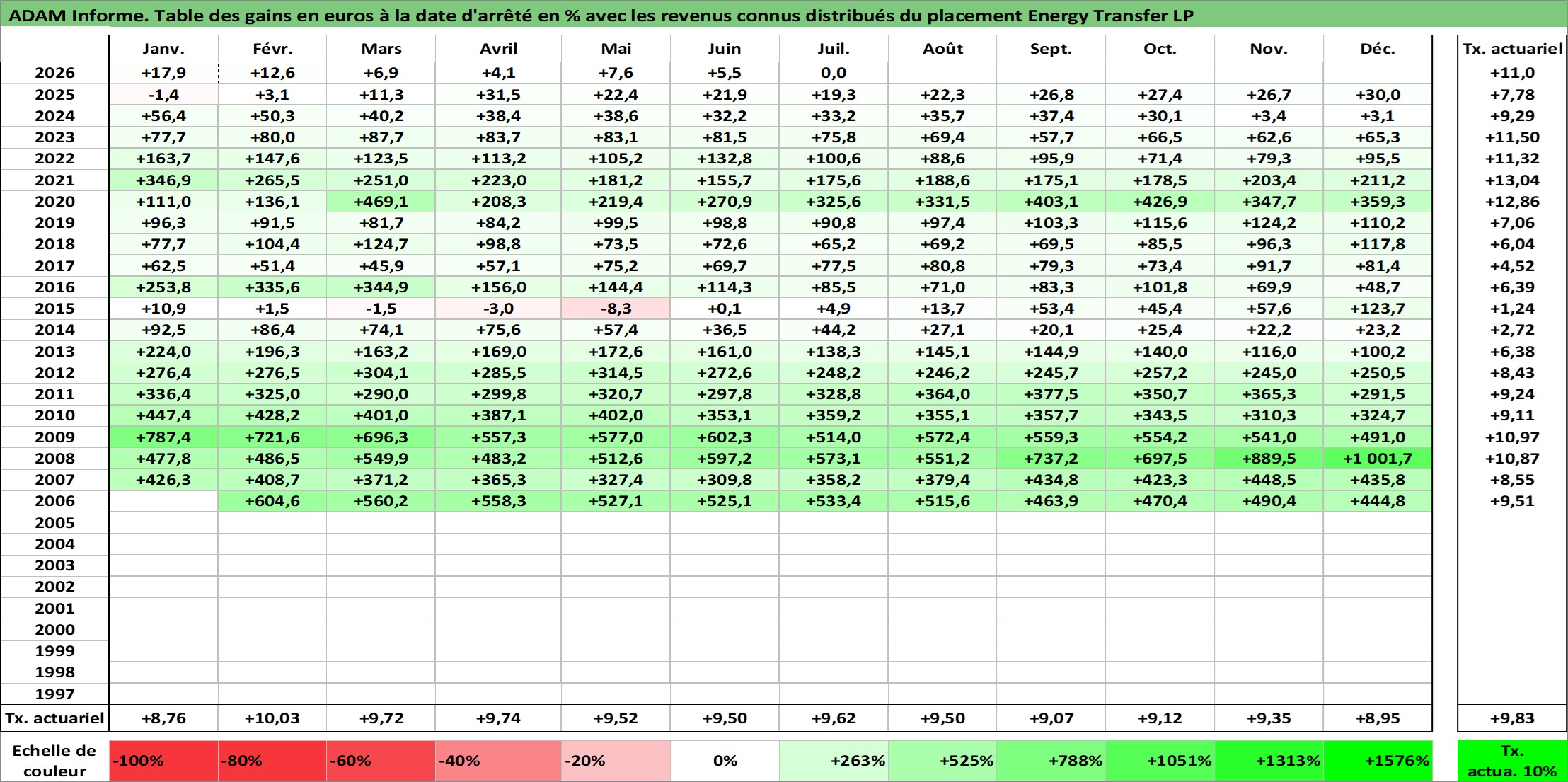Select the '+737,2' September 2008 cell

pos(1051,459)
